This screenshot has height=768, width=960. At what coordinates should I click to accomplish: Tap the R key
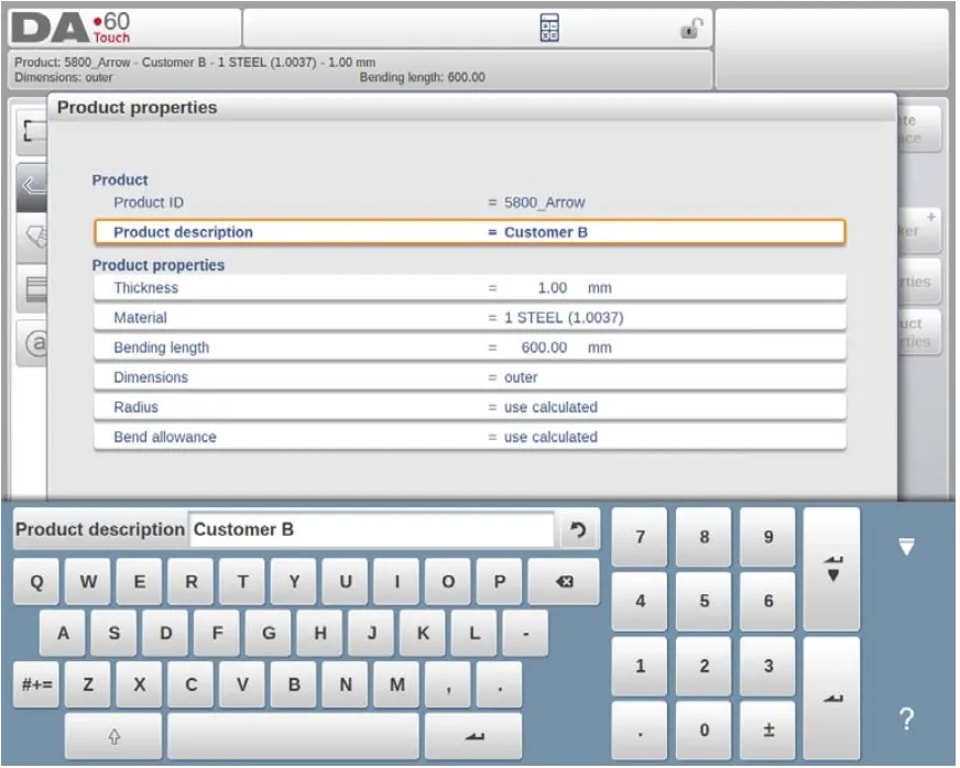[191, 582]
